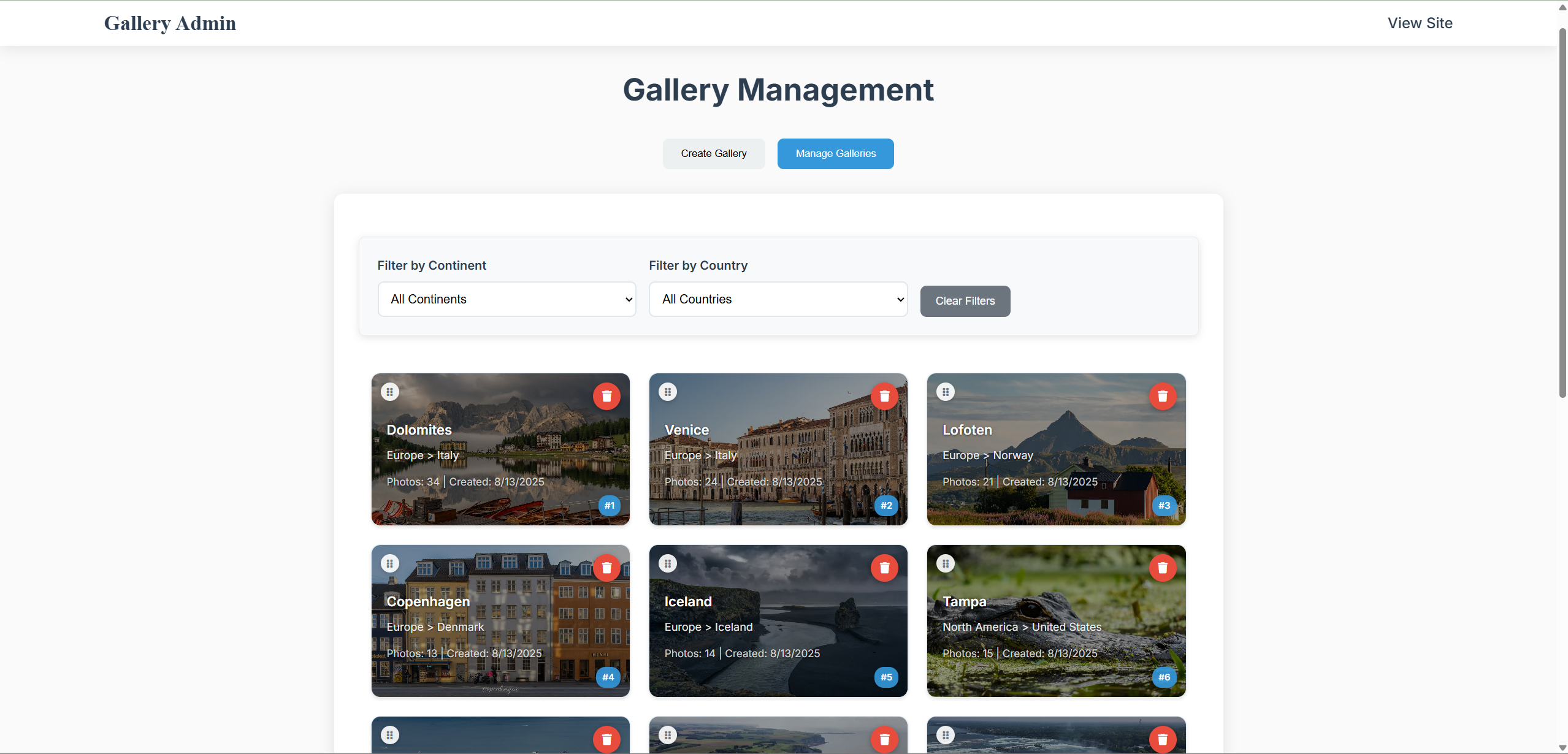Click the Iceland gallery delete icon
The height and width of the screenshot is (754, 1568).
pyautogui.click(x=884, y=568)
